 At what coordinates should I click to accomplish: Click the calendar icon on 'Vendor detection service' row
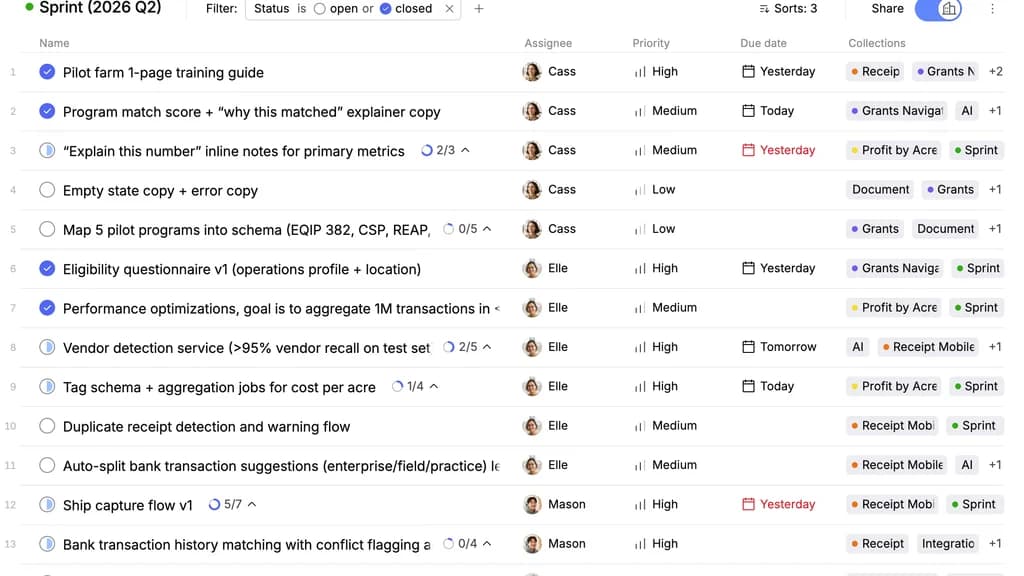click(748, 347)
